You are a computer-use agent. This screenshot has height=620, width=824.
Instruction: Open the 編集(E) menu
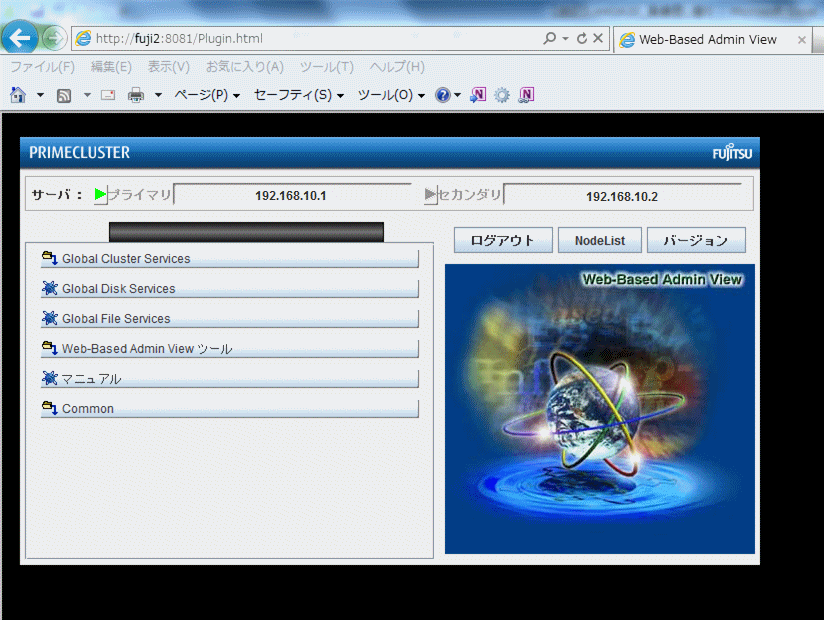111,67
